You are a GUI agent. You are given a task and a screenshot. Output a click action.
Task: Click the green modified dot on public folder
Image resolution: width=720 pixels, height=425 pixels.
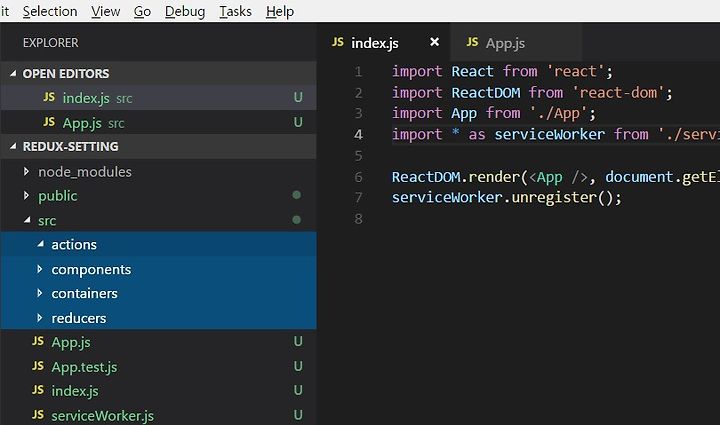point(297,195)
